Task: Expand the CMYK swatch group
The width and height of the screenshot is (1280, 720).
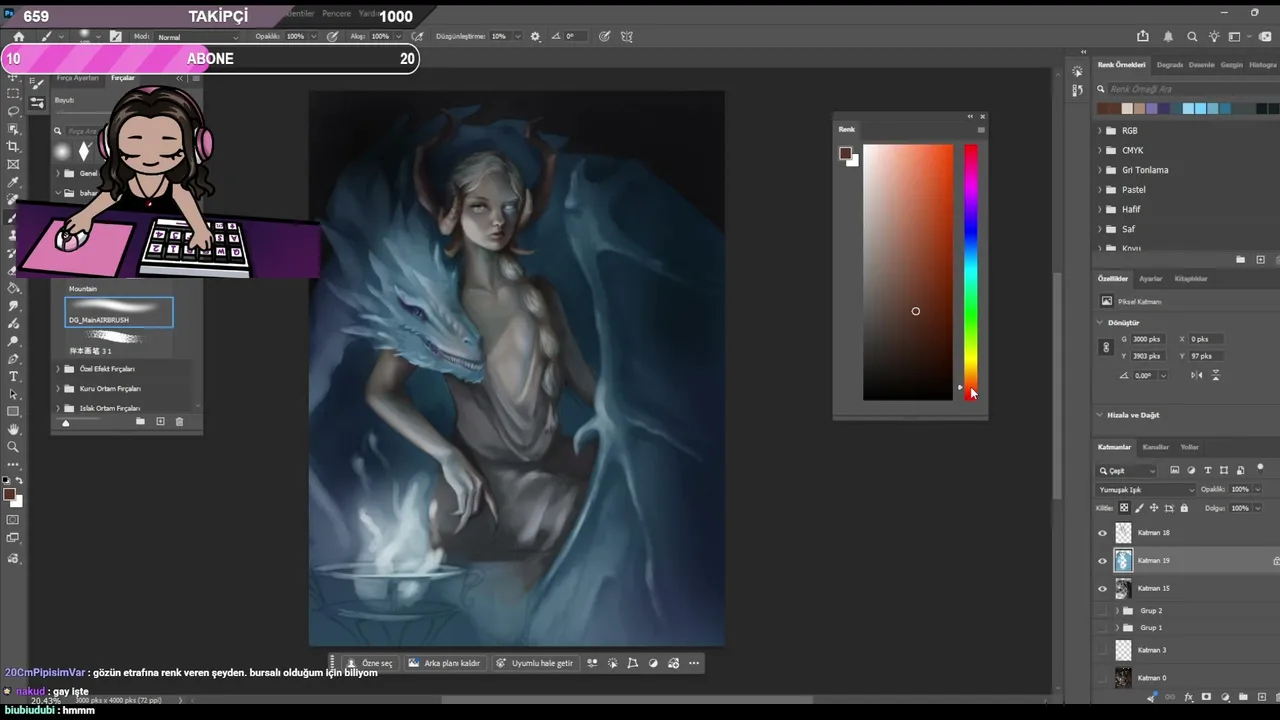Action: (1100, 151)
